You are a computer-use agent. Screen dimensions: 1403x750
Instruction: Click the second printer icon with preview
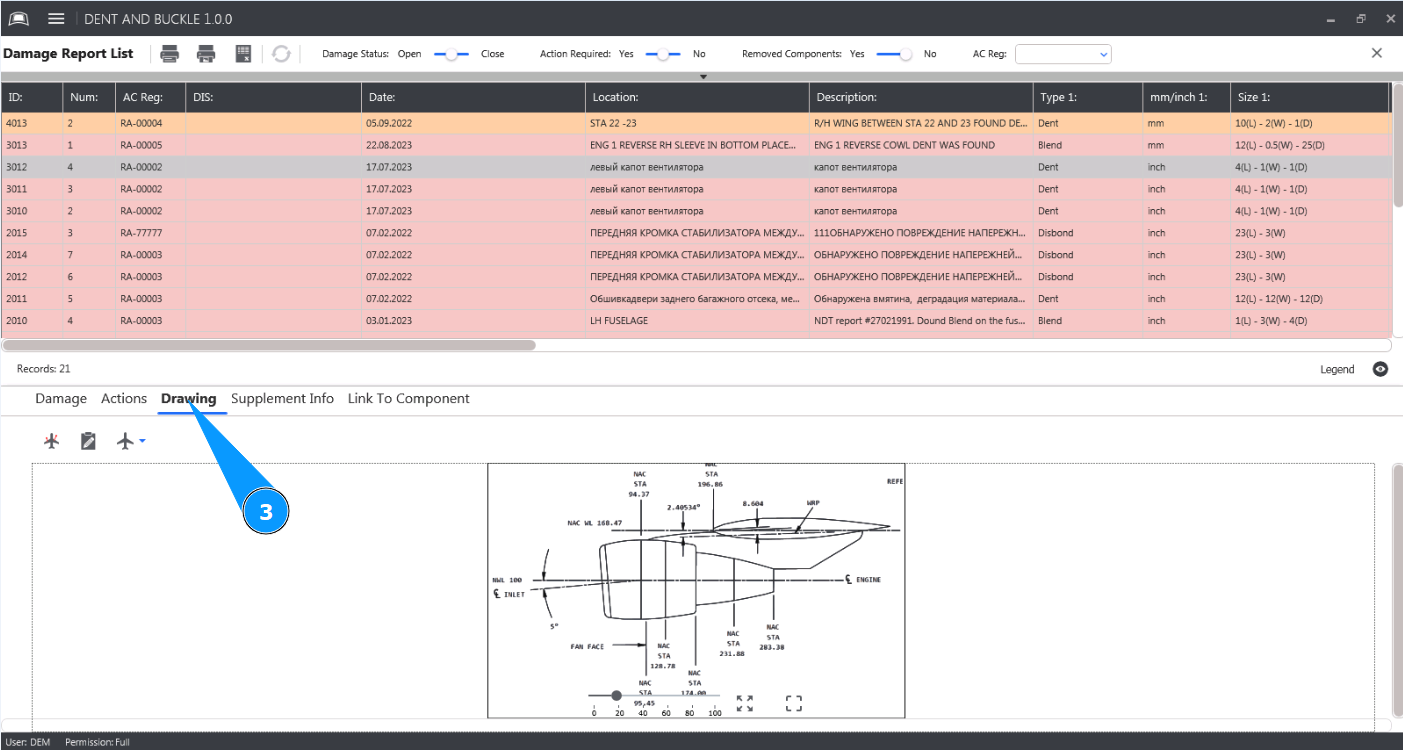tap(206, 54)
